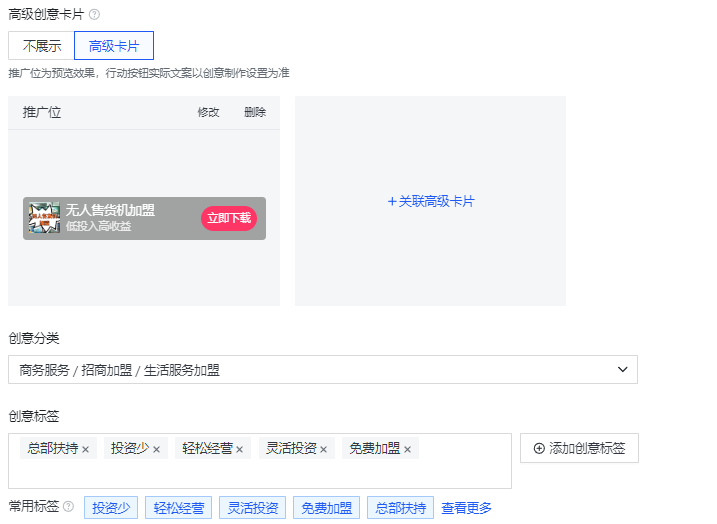Viewport: 717px width, 524px height.
Task: Select common tag 总部扶持
Action: coord(401,508)
